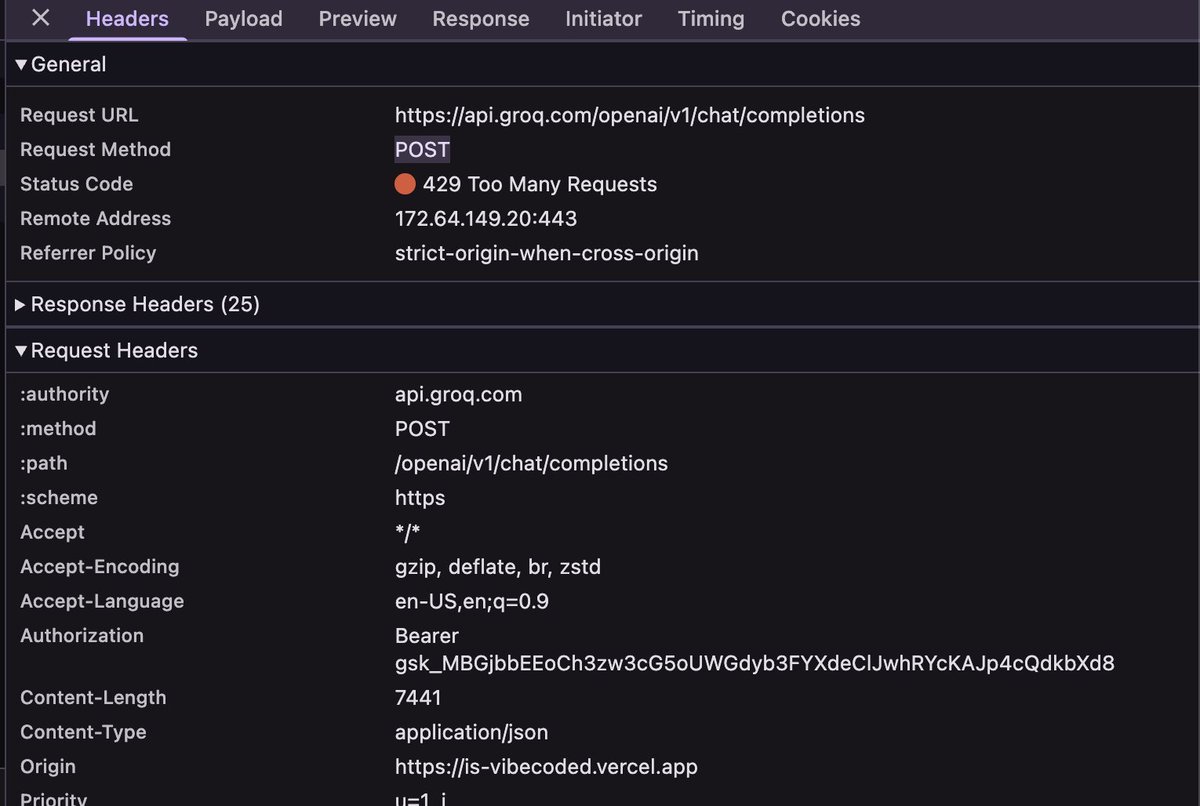The height and width of the screenshot is (806, 1200).
Task: Click the /openai/v1/chat/completions path value
Action: click(531, 463)
